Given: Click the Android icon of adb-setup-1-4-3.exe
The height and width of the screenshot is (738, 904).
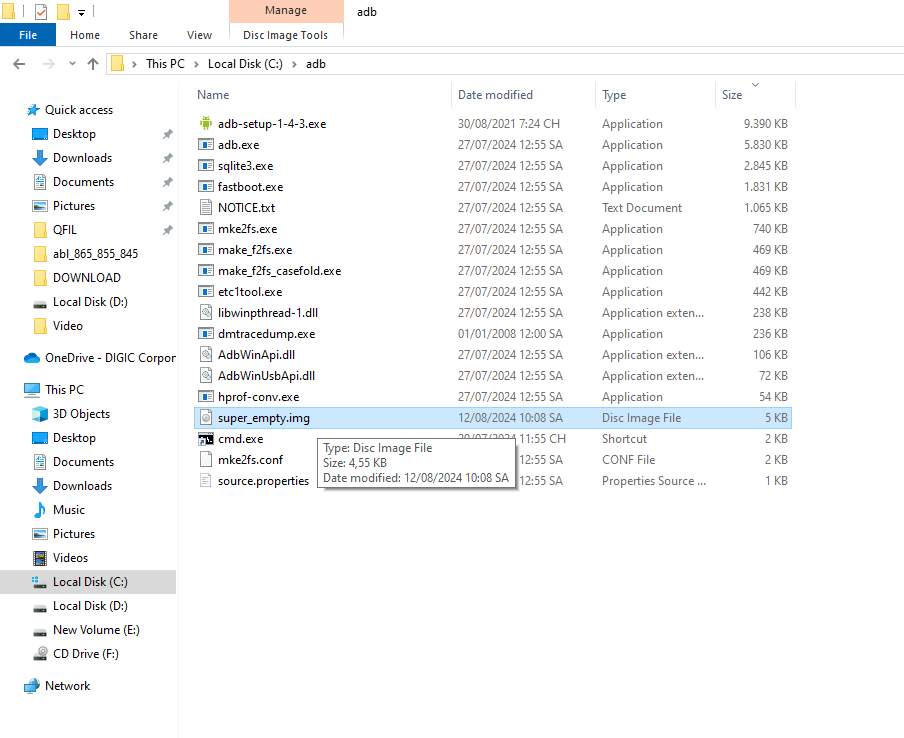Looking at the screenshot, I should pyautogui.click(x=206, y=124).
